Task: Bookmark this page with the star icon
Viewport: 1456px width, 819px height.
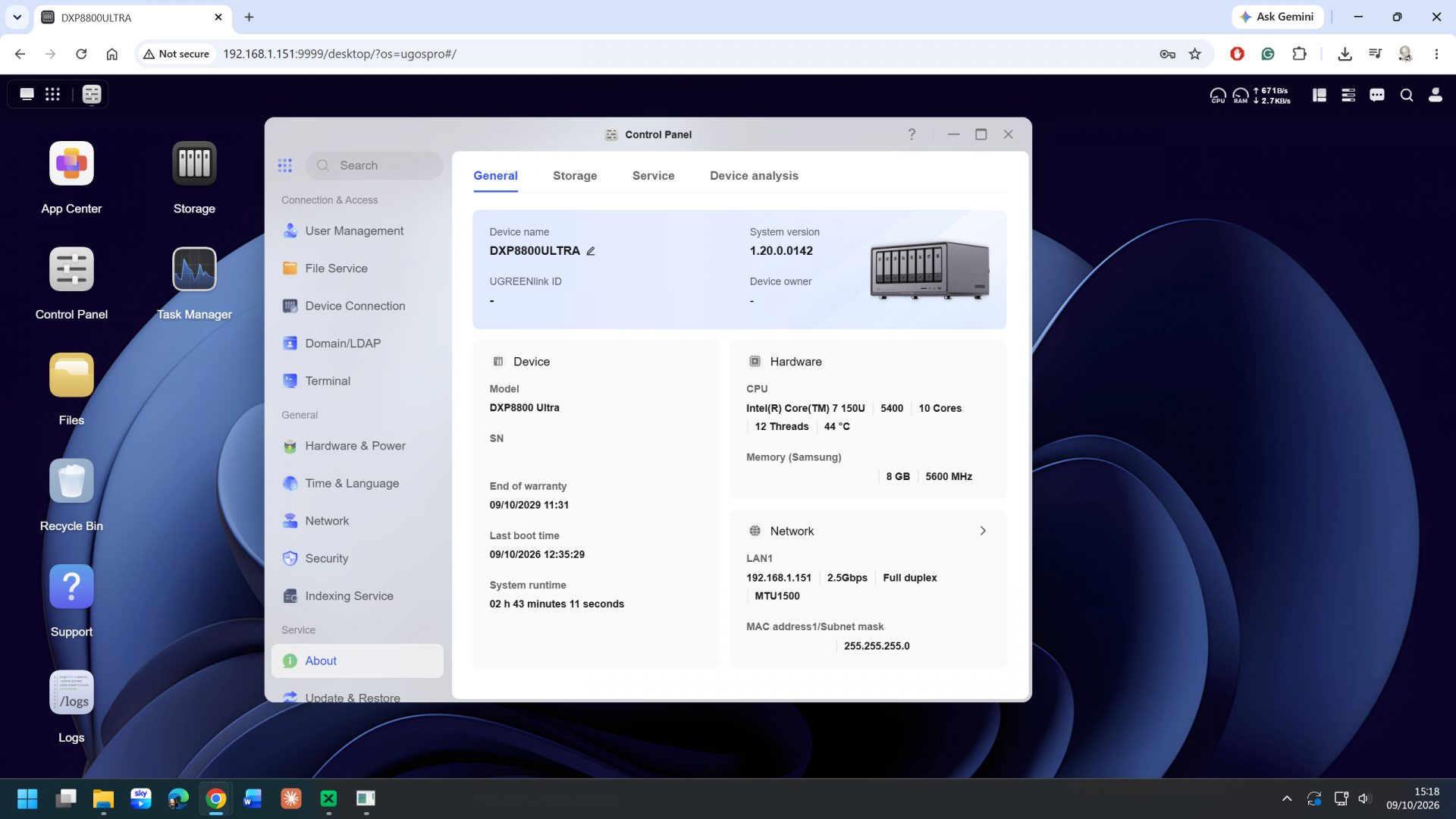Action: point(1195,54)
